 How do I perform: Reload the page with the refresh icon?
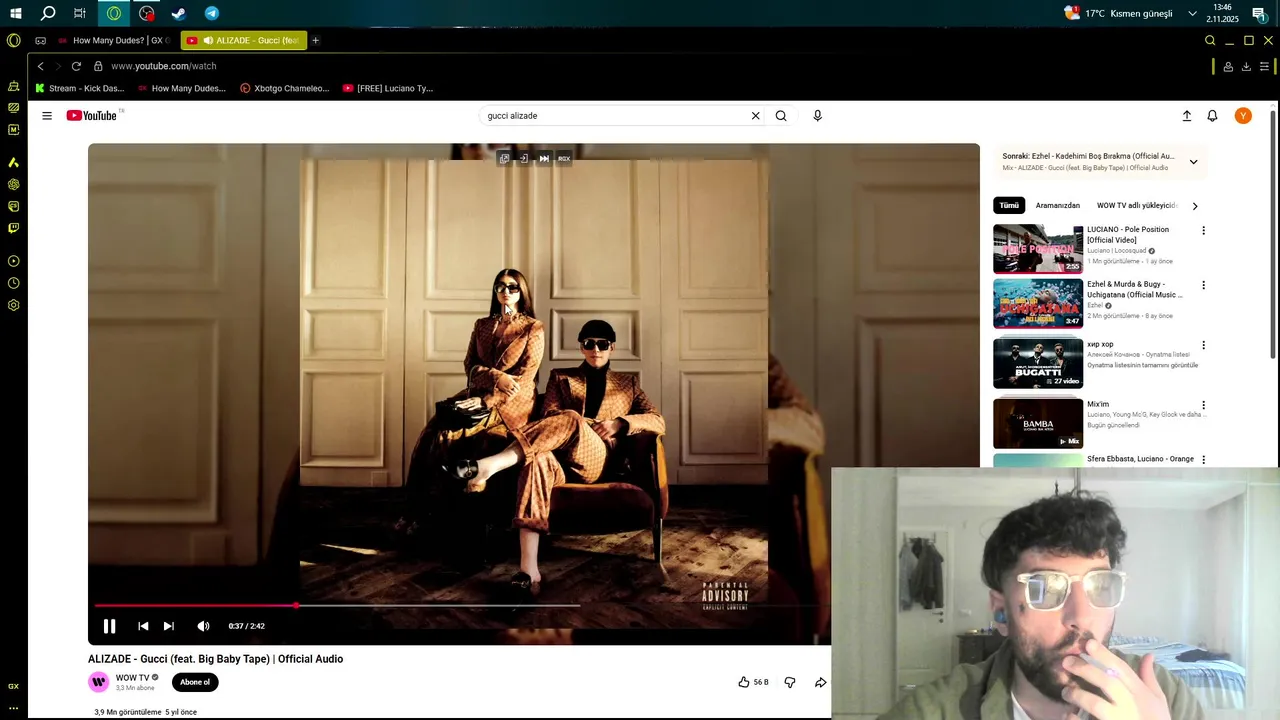pyautogui.click(x=76, y=66)
